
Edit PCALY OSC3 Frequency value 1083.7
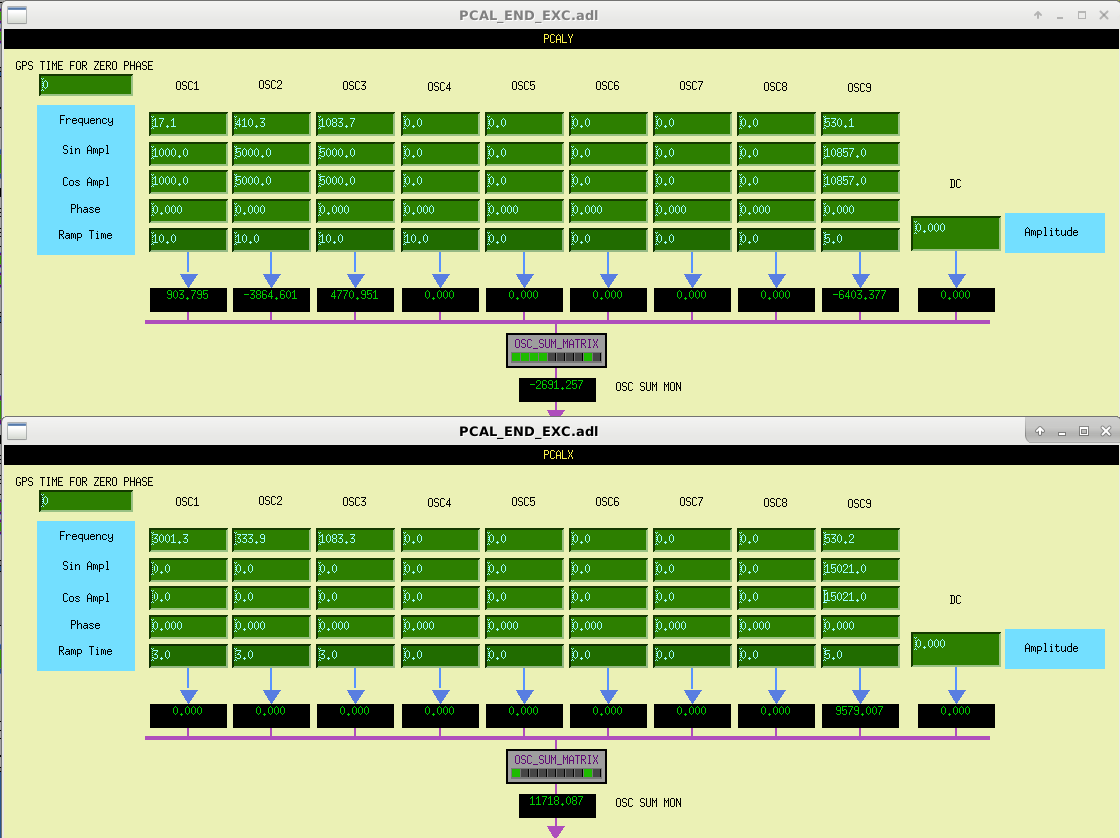tap(356, 123)
